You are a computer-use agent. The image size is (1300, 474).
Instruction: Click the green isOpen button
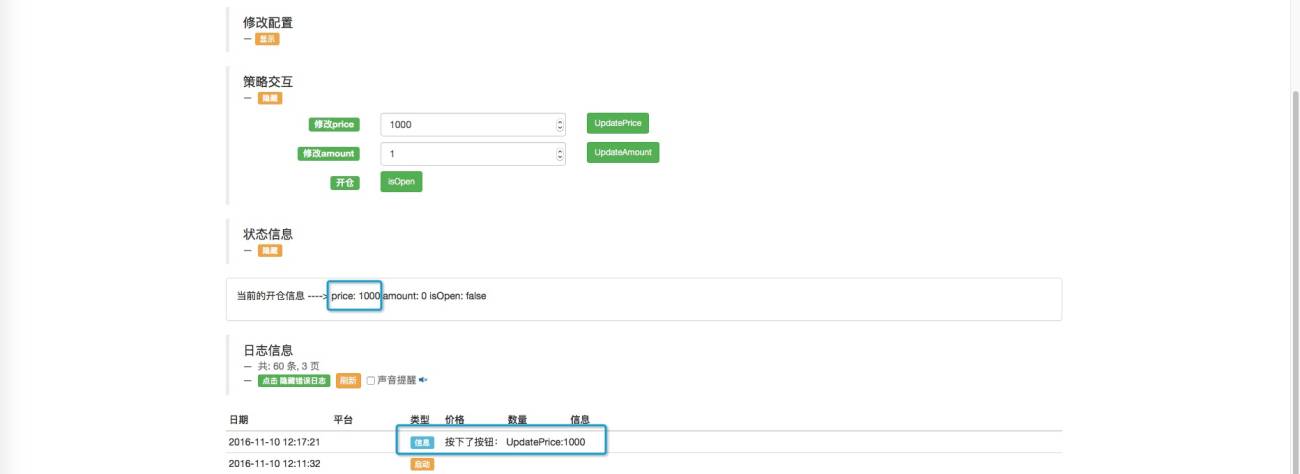(401, 182)
